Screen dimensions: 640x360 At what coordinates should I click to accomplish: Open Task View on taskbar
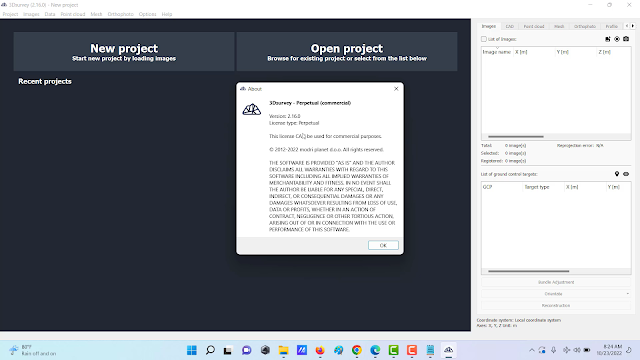point(228,350)
